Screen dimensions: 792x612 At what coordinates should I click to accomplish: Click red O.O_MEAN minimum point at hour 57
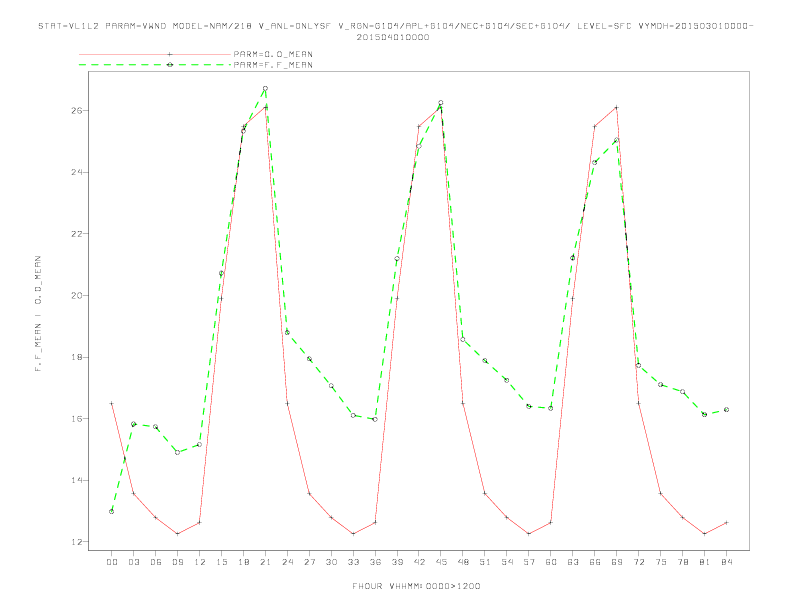point(529,534)
